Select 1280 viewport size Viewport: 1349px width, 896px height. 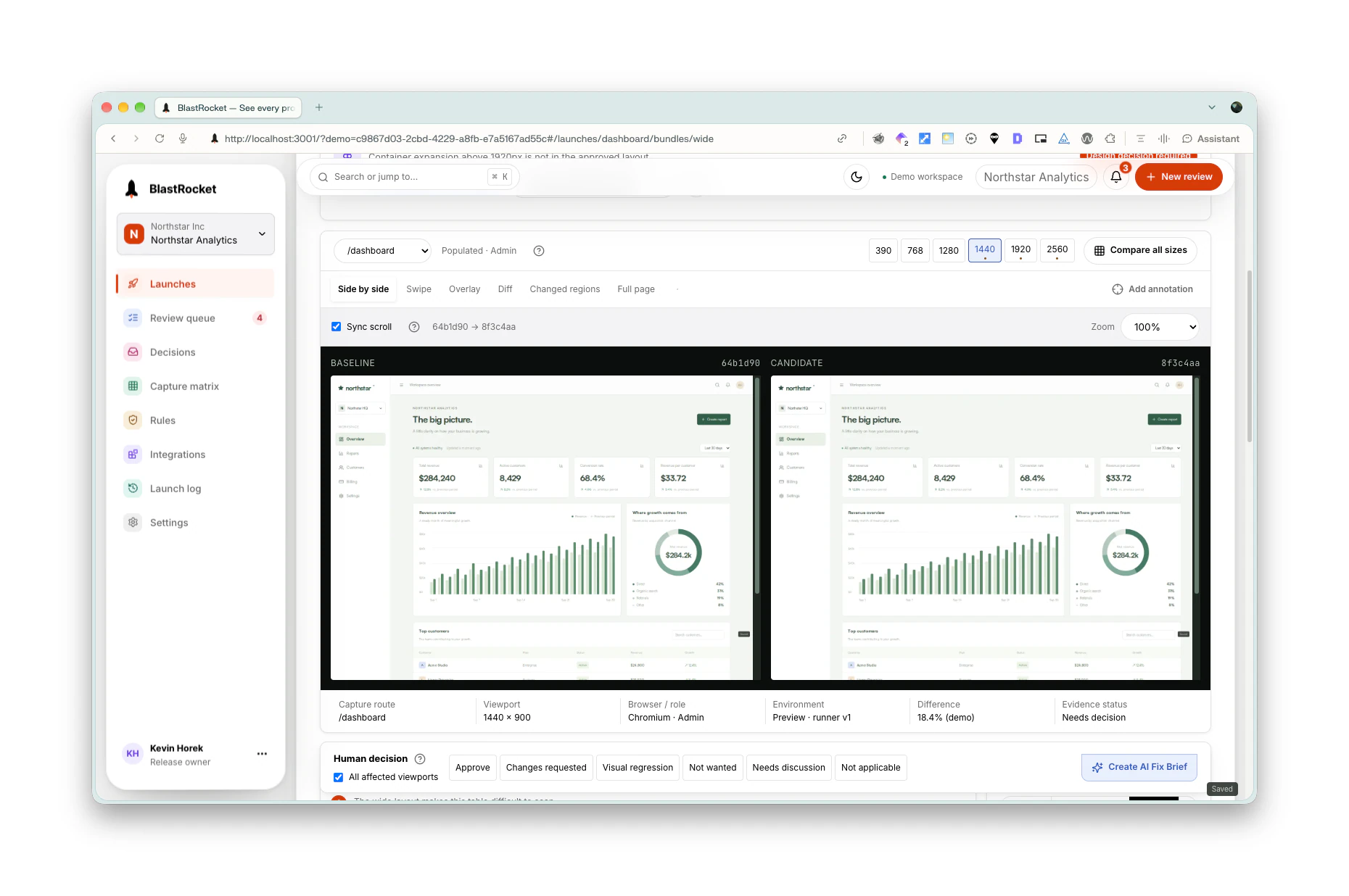[x=949, y=251]
